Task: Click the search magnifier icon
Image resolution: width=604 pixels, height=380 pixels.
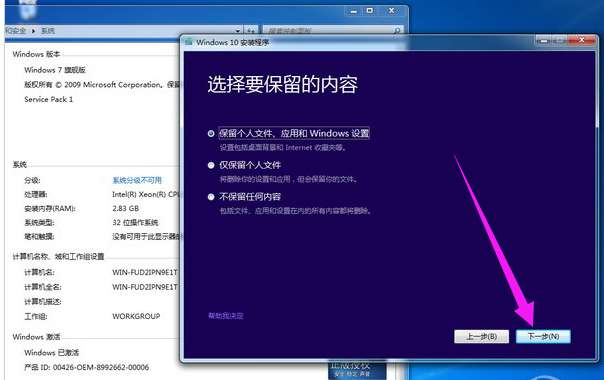Action: click(397, 31)
